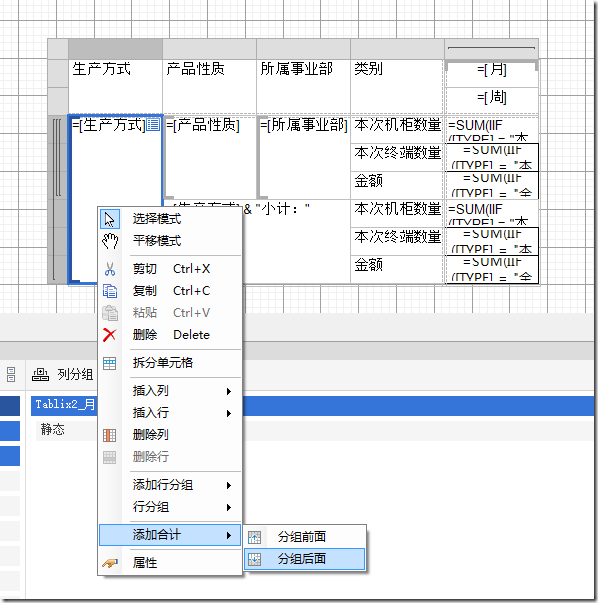The width and height of the screenshot is (598, 603).
Task: Click the red X delete icon
Action: tap(110, 335)
